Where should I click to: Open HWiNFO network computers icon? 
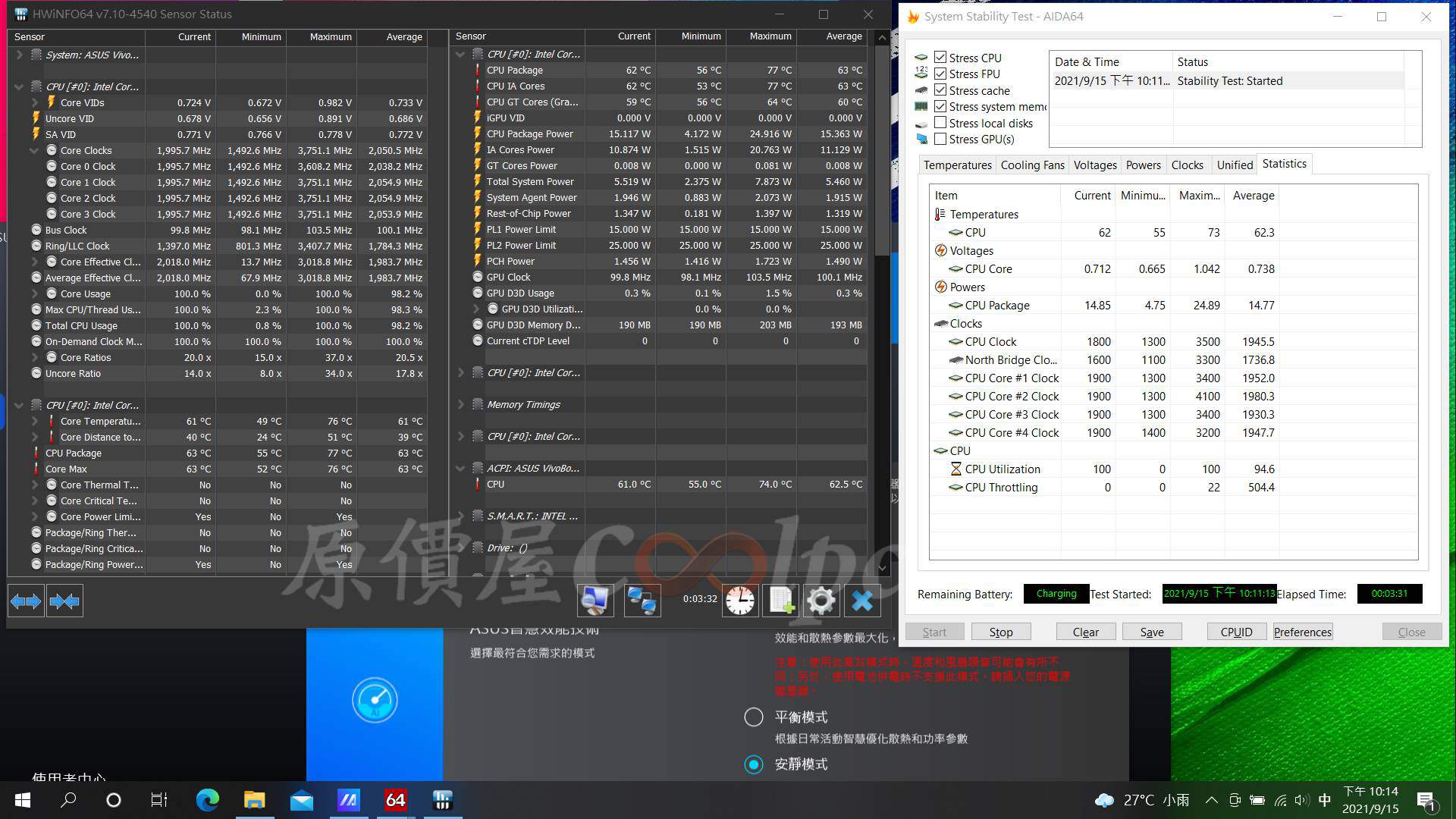(642, 601)
